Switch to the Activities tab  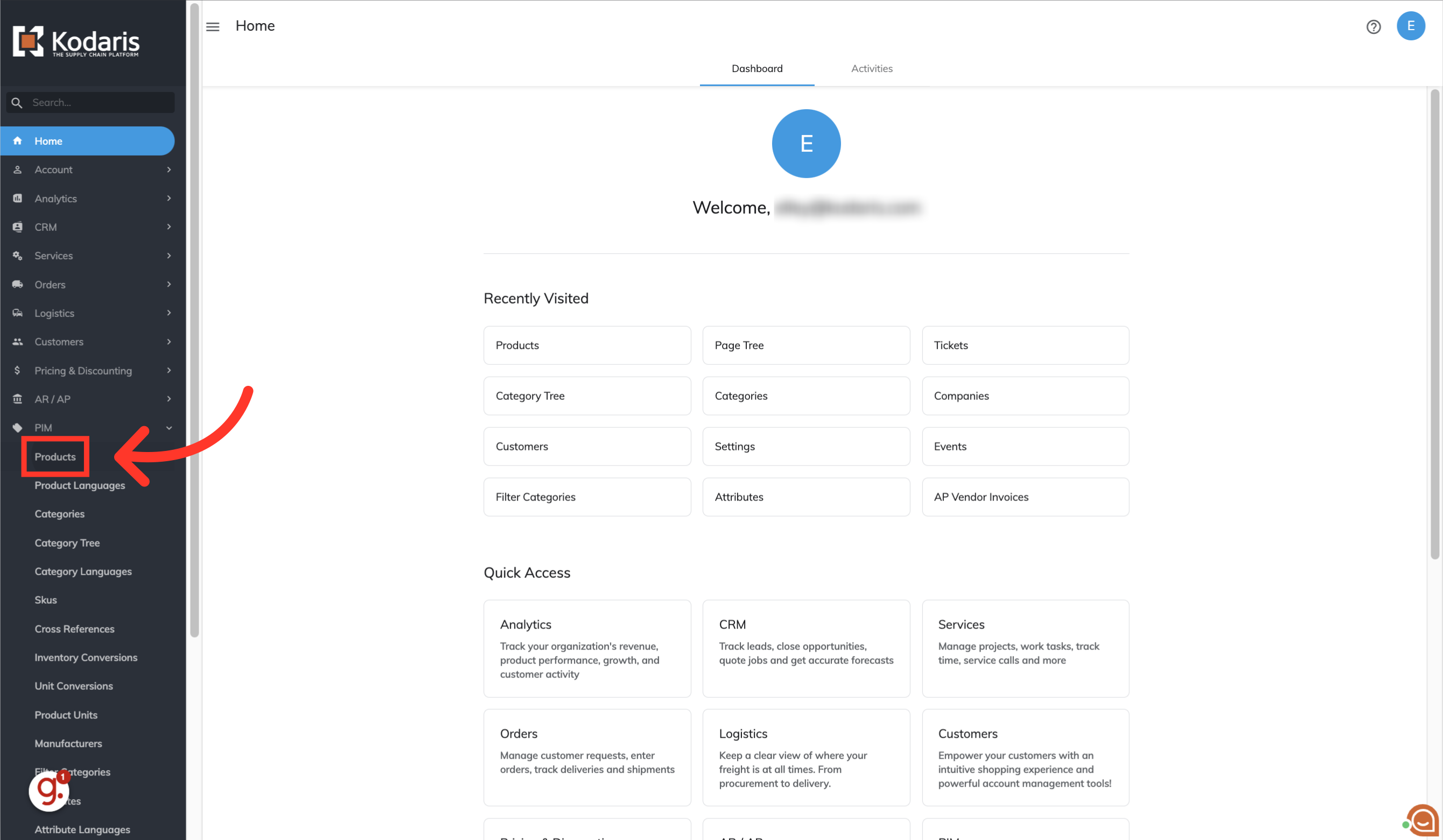coord(871,69)
